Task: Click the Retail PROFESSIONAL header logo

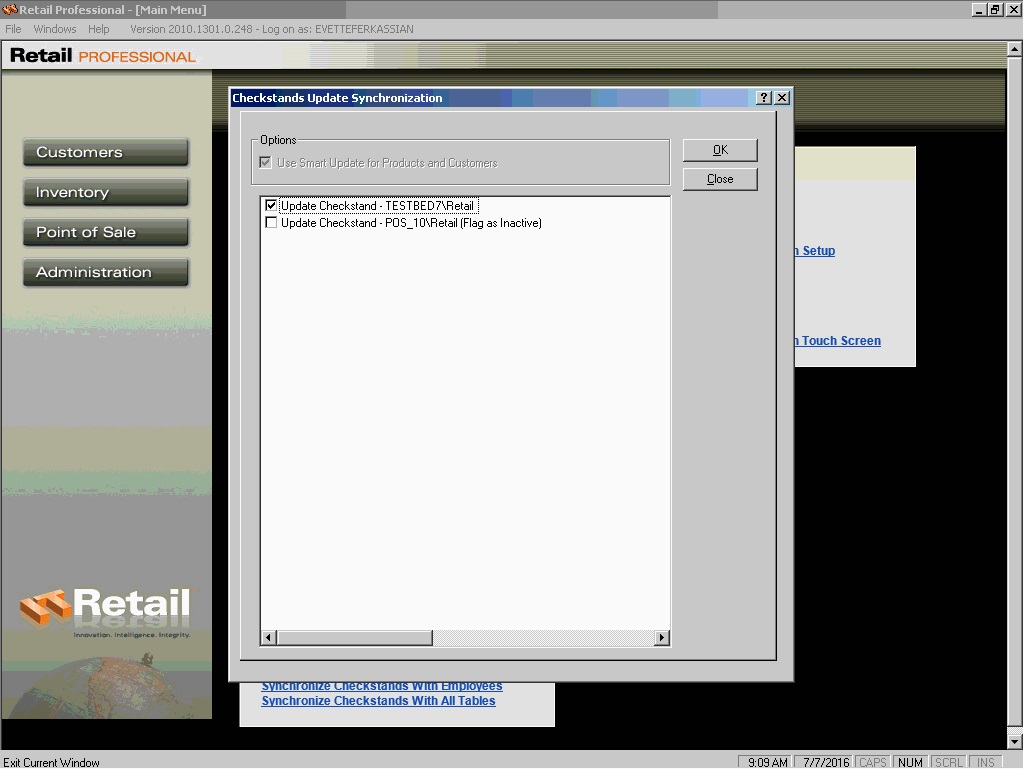Action: pos(103,56)
